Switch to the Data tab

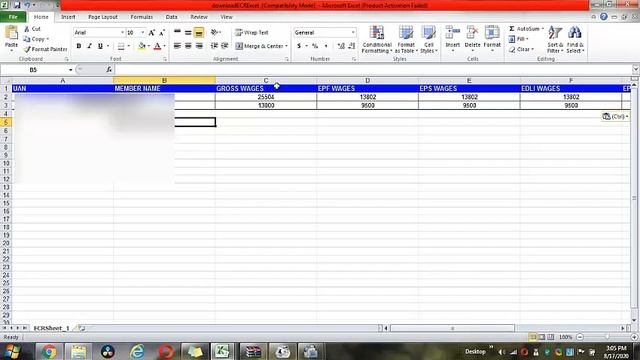click(171, 17)
